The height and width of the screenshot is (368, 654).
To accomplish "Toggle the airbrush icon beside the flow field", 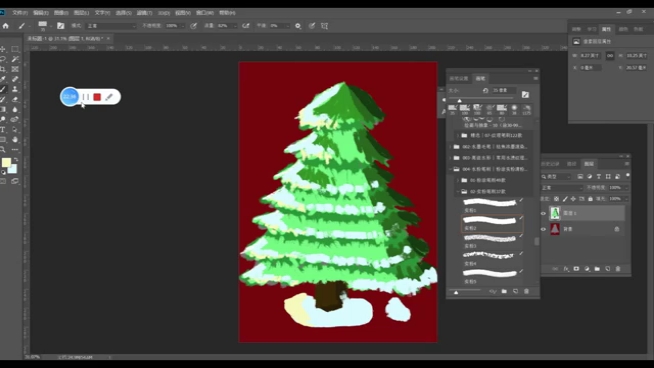I will (246, 26).
